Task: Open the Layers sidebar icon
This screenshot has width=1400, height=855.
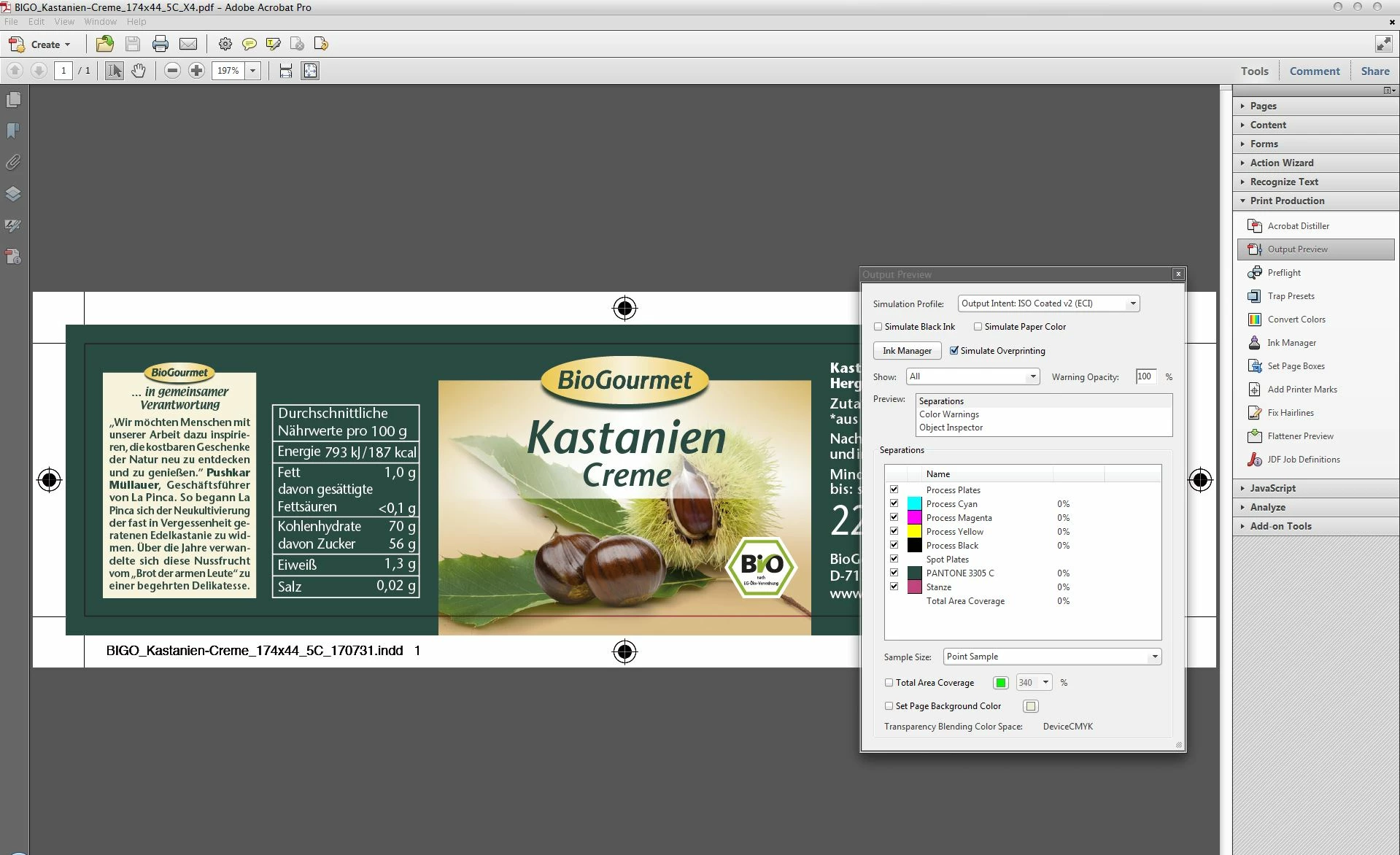Action: [13, 193]
